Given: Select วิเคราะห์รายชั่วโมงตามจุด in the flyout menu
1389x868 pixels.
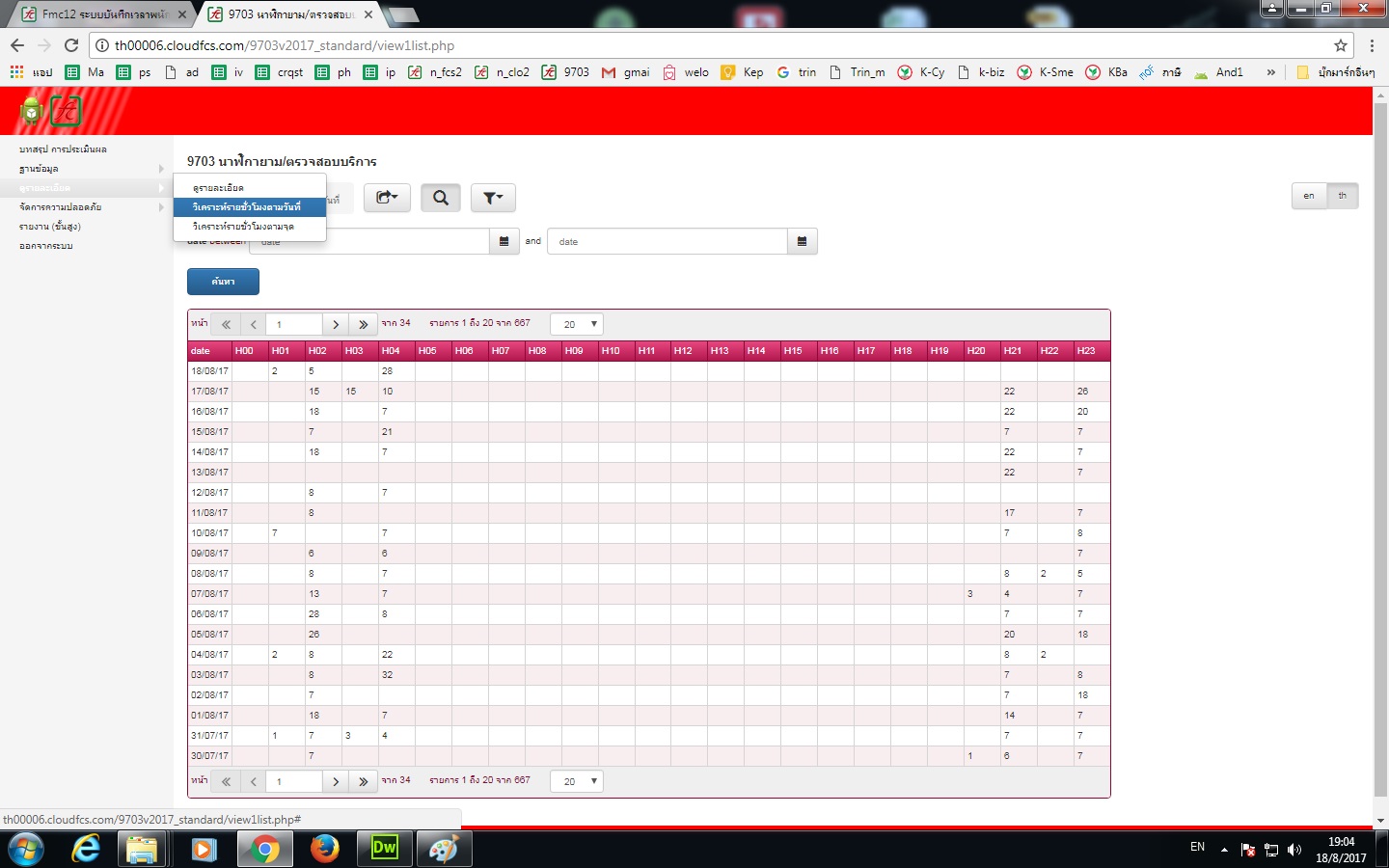Looking at the screenshot, I should coord(250,227).
